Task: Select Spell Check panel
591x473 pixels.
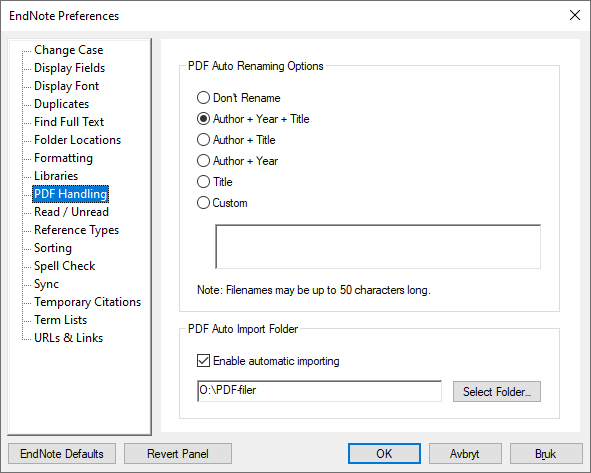Action: coord(65,266)
